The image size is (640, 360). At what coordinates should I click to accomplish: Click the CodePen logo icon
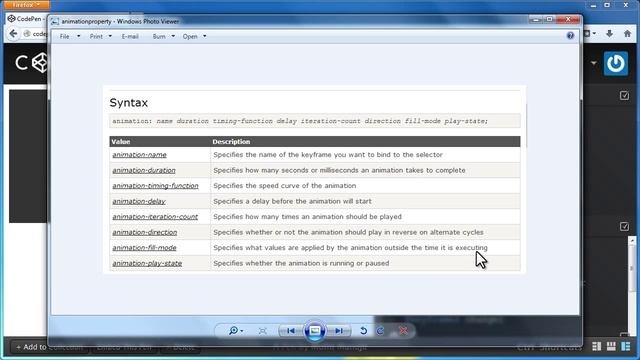coord(40,63)
